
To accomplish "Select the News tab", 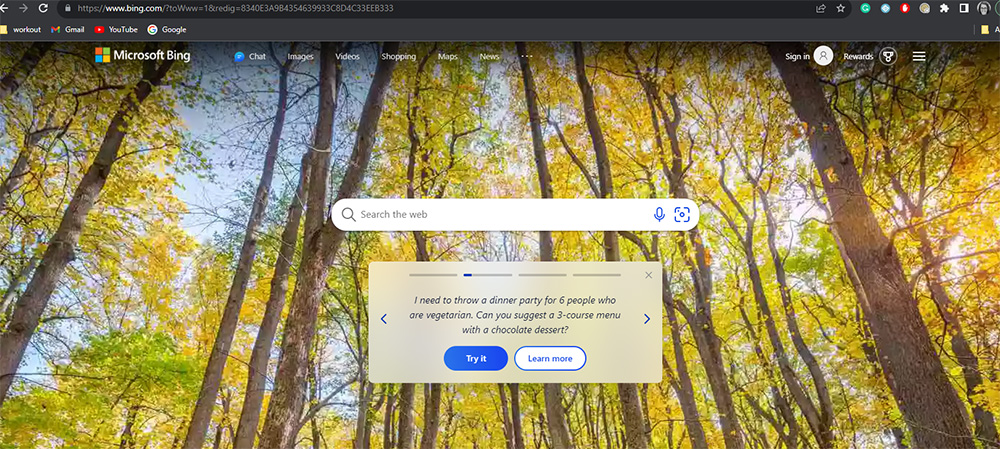I will coord(489,56).
